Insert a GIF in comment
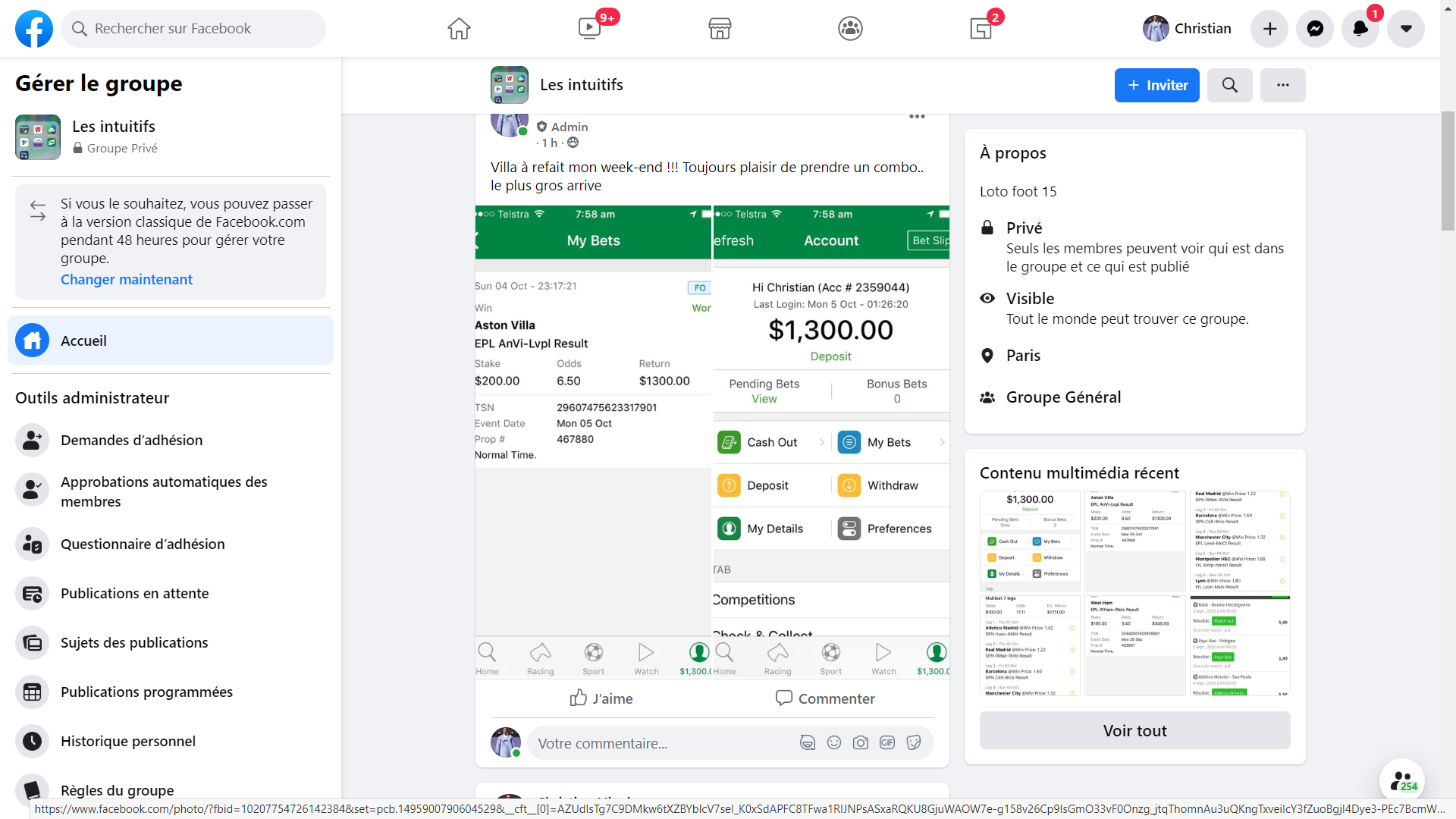The height and width of the screenshot is (819, 1456). coord(886,742)
